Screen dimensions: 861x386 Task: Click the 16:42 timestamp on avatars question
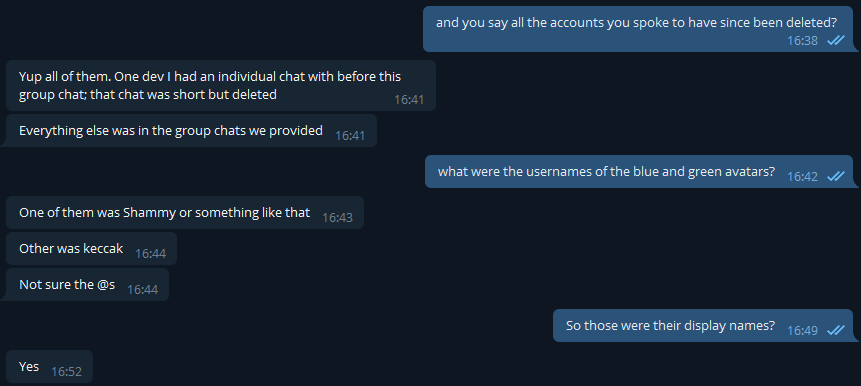[802, 177]
